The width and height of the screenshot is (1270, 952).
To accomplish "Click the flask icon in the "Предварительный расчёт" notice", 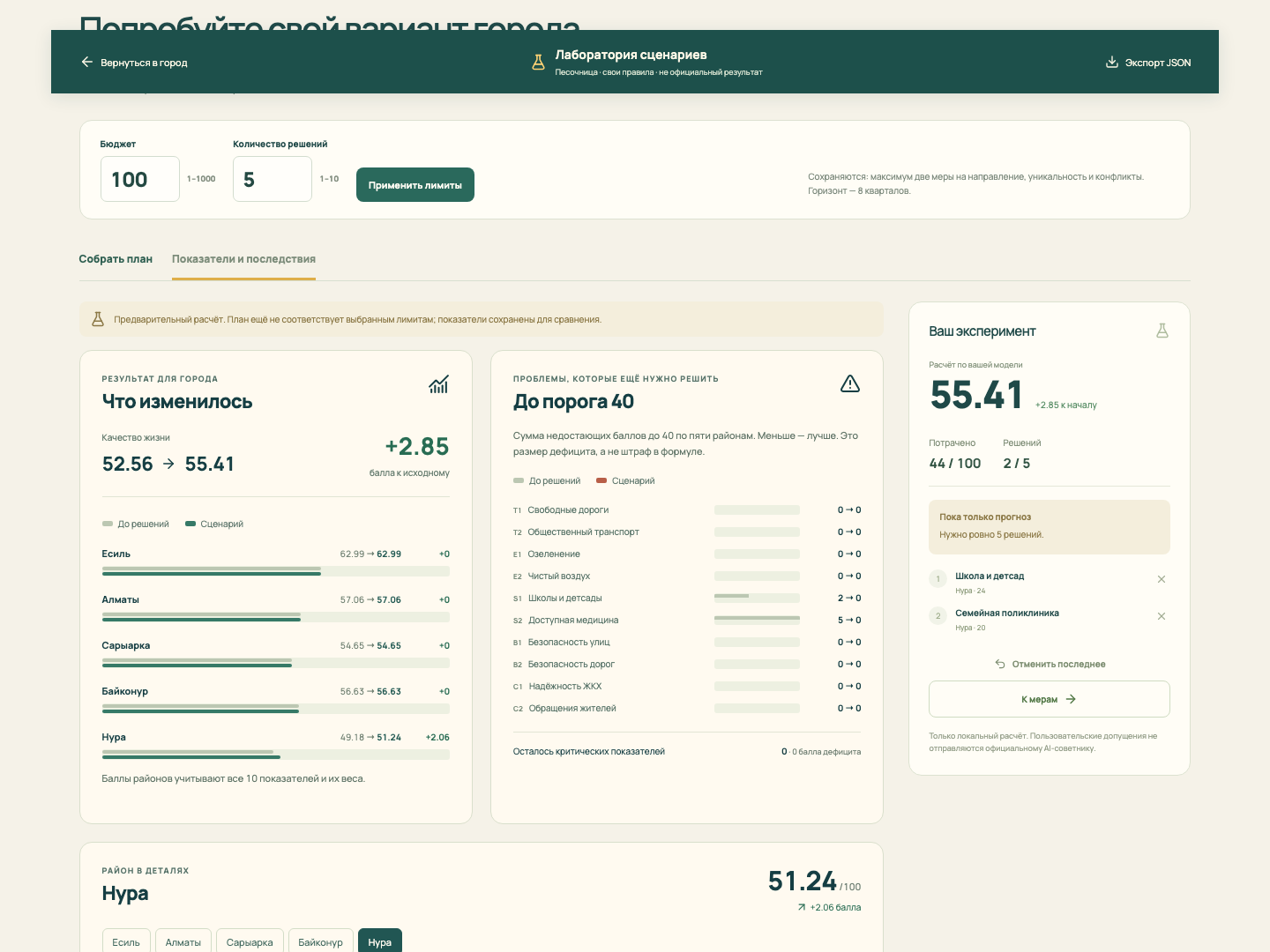I will click(x=98, y=319).
